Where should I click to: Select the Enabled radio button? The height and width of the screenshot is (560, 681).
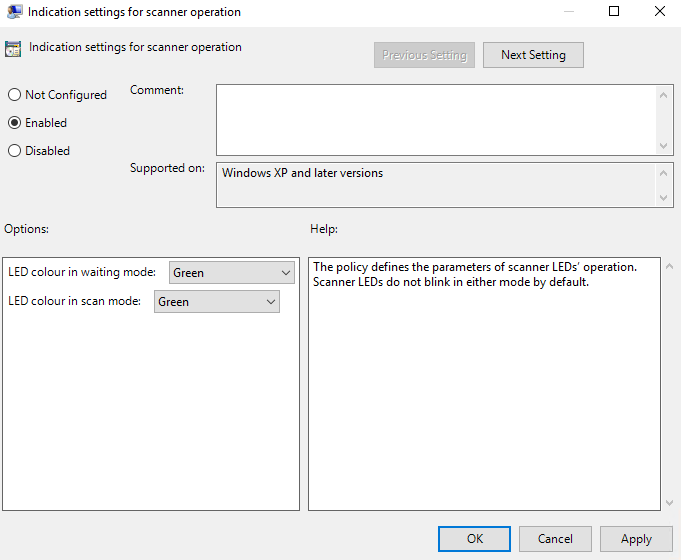pos(14,123)
